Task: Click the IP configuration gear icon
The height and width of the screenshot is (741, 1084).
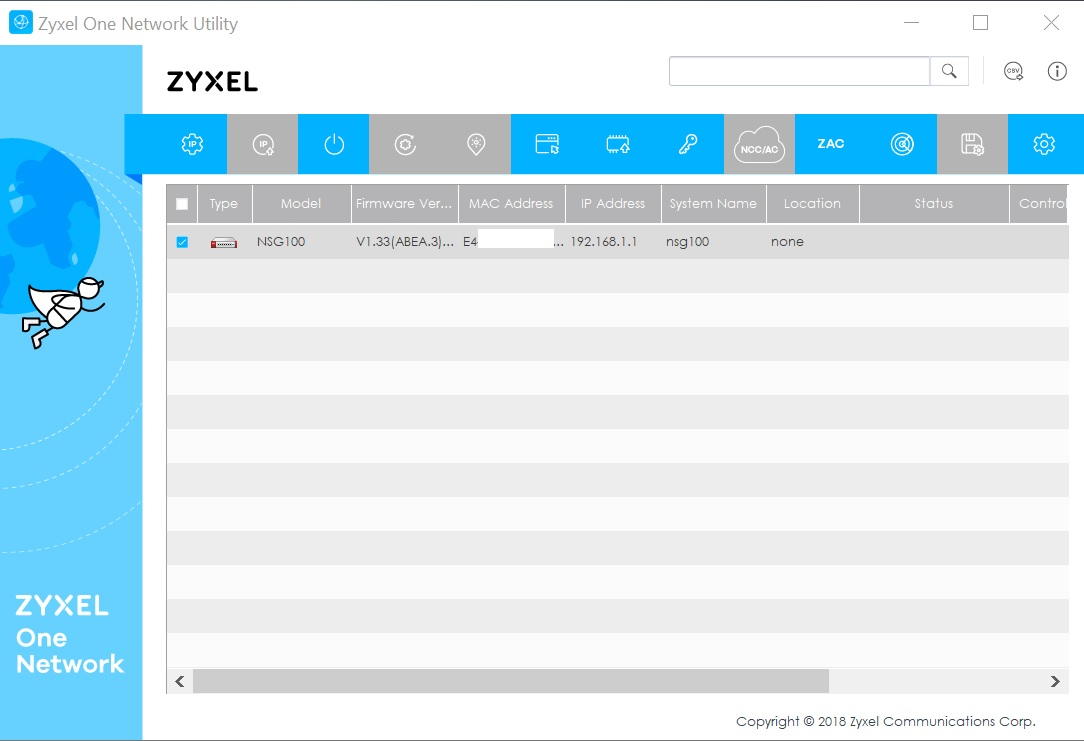Action: 192,144
